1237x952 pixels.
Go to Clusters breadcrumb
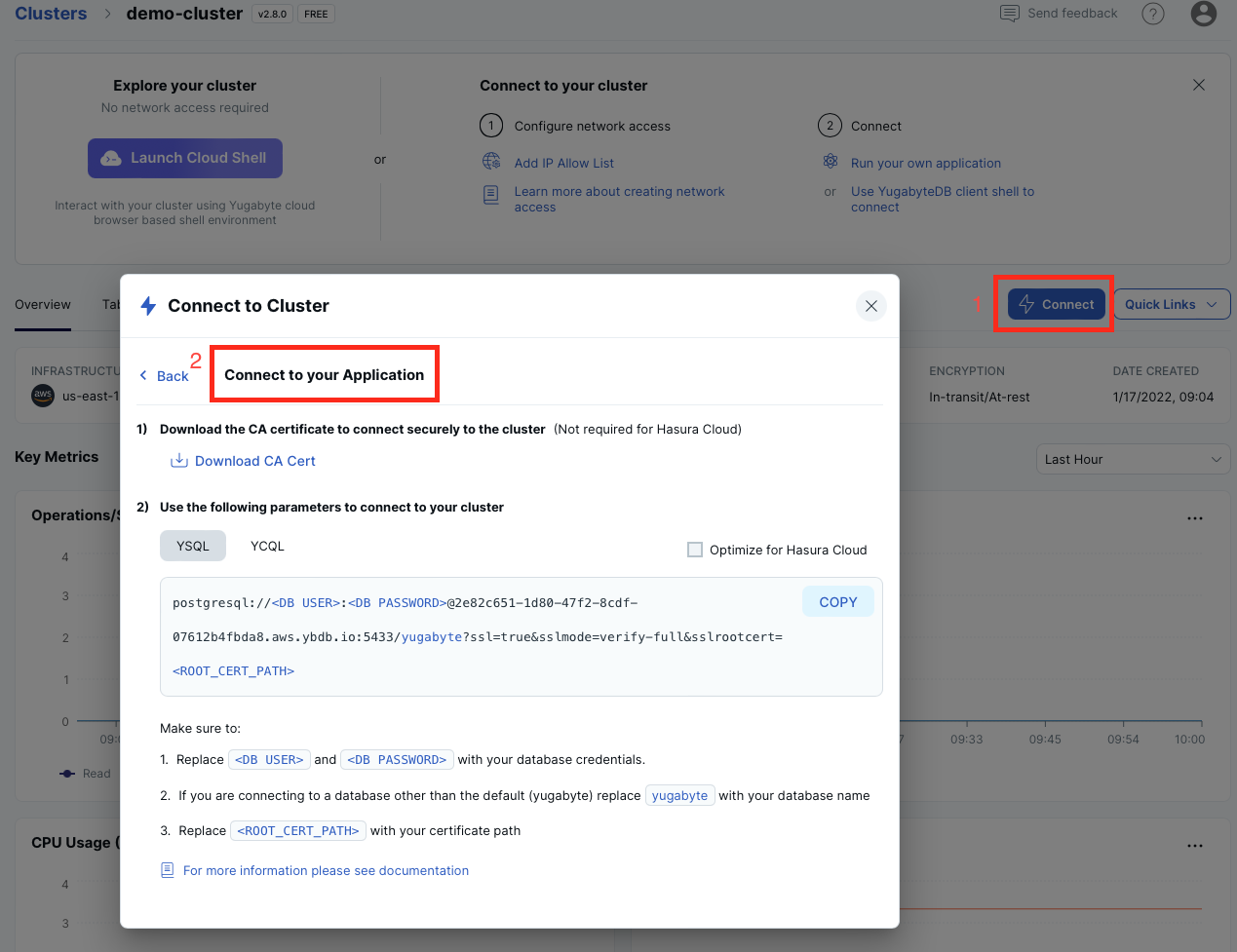[51, 14]
